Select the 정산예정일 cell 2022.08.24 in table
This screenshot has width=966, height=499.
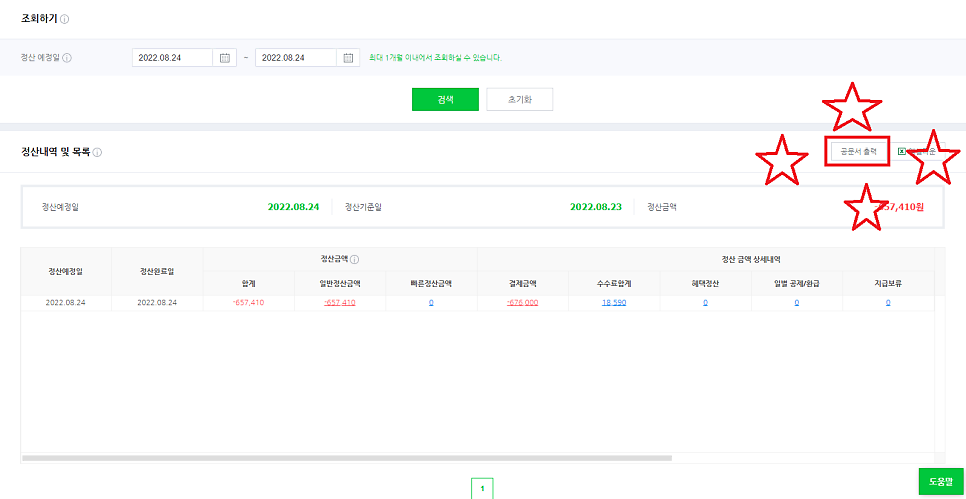pos(66,302)
